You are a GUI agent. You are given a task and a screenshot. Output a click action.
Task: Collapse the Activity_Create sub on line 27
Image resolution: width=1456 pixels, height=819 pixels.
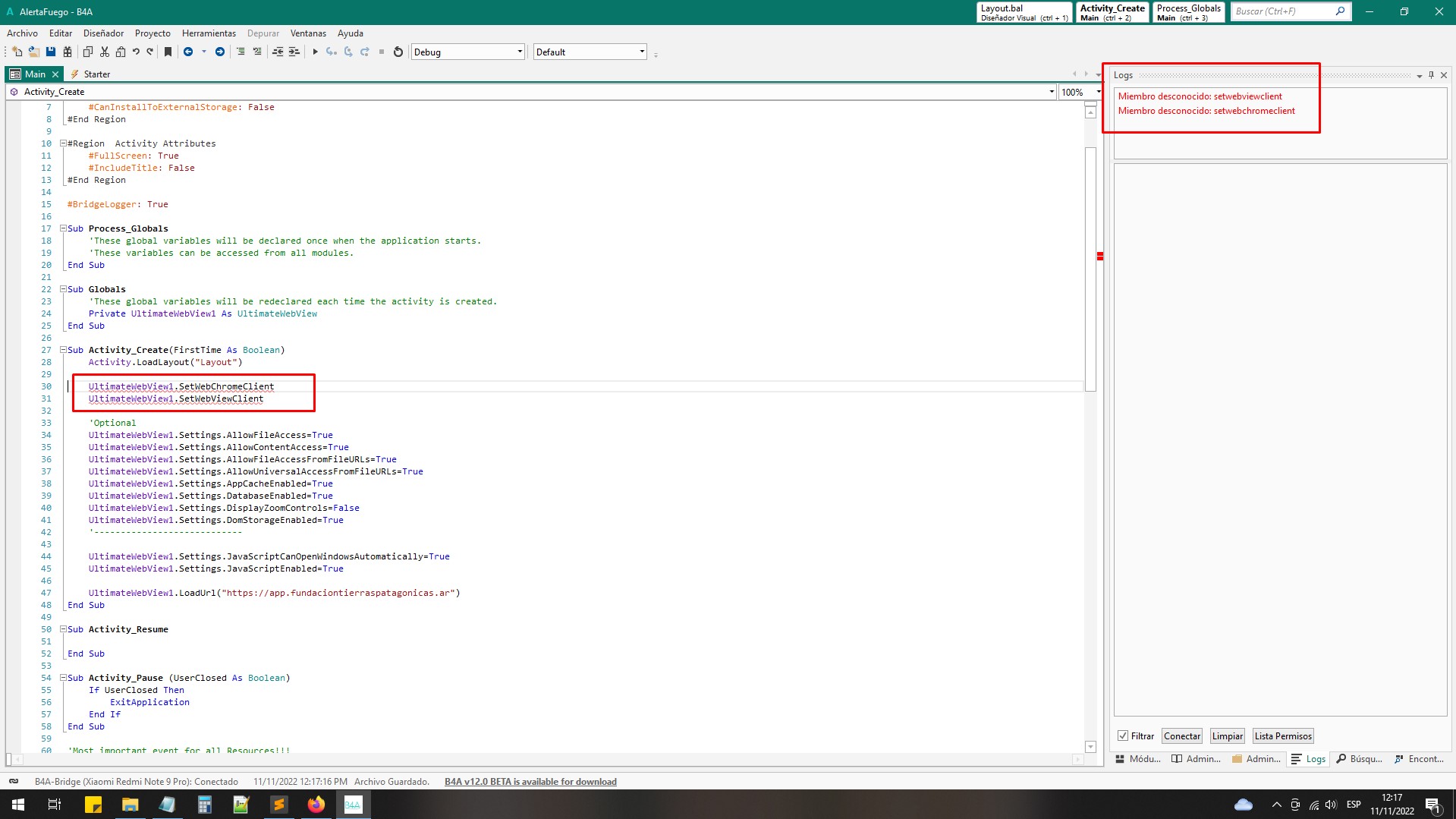tap(64, 350)
